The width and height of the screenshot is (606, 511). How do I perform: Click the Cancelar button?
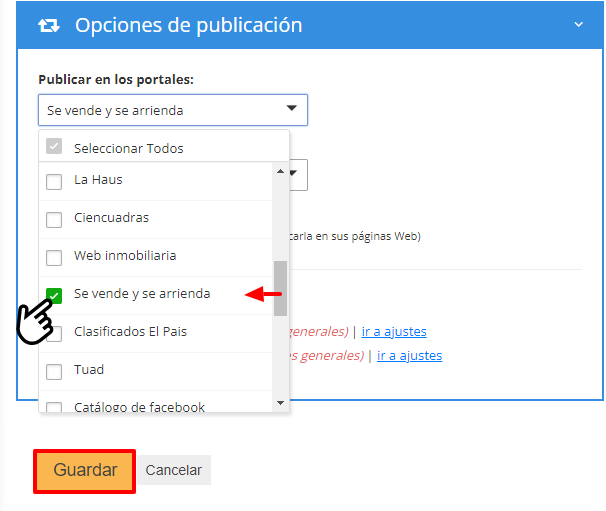pos(173,470)
